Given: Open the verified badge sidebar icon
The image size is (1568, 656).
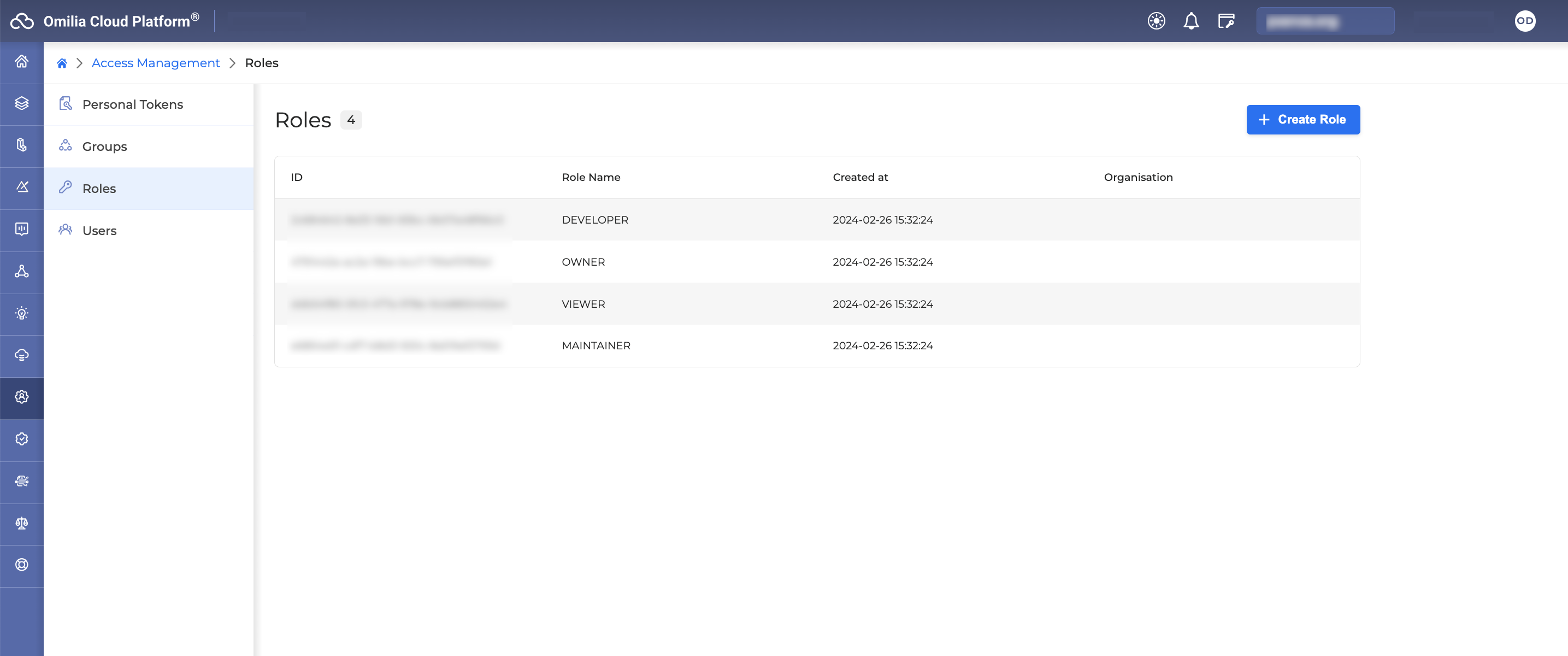Looking at the screenshot, I should [x=22, y=439].
